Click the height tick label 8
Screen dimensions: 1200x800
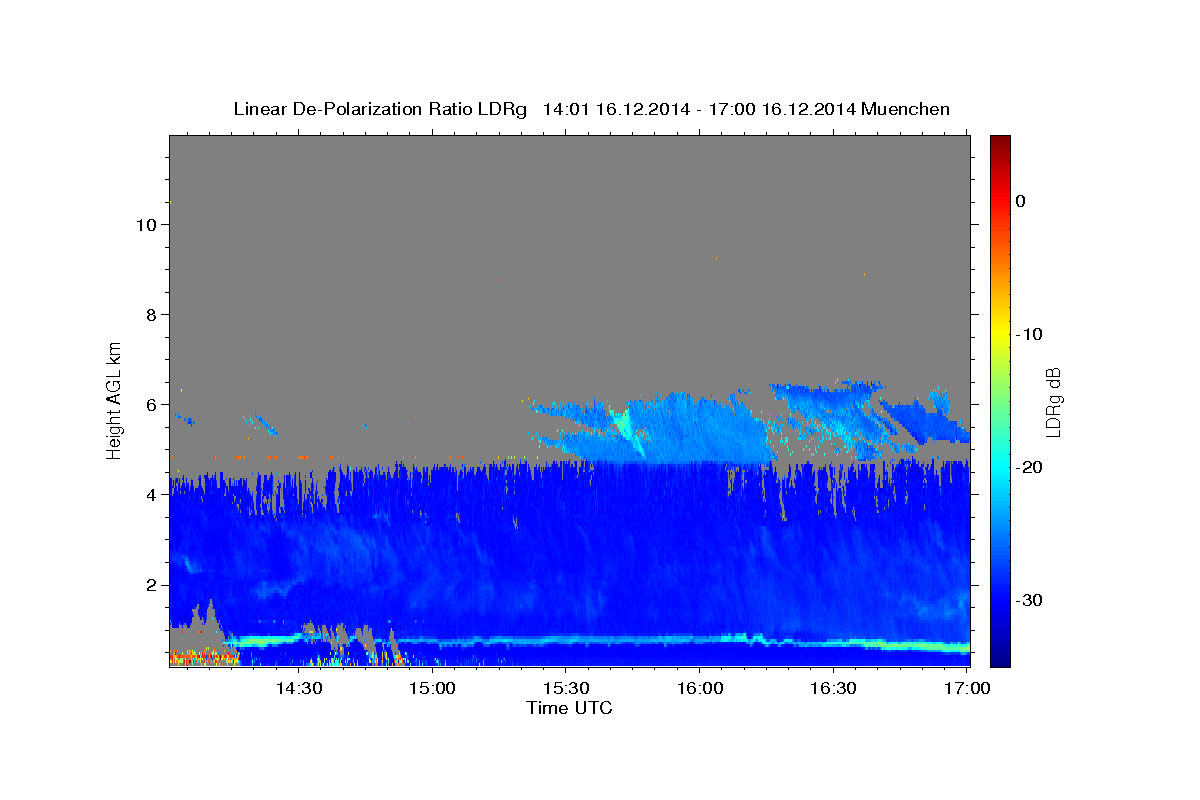point(150,314)
